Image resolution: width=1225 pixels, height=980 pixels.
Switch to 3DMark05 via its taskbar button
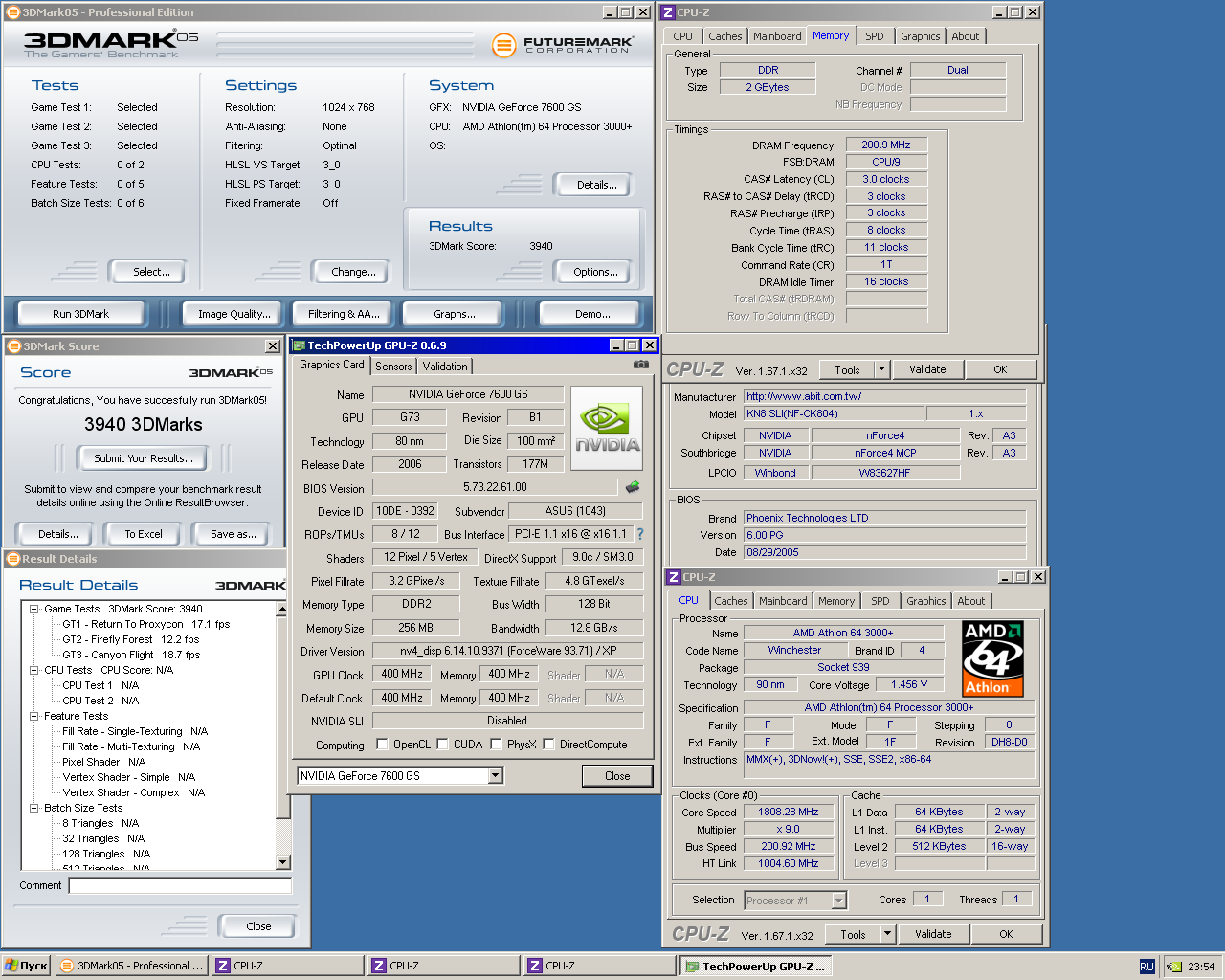point(132,966)
